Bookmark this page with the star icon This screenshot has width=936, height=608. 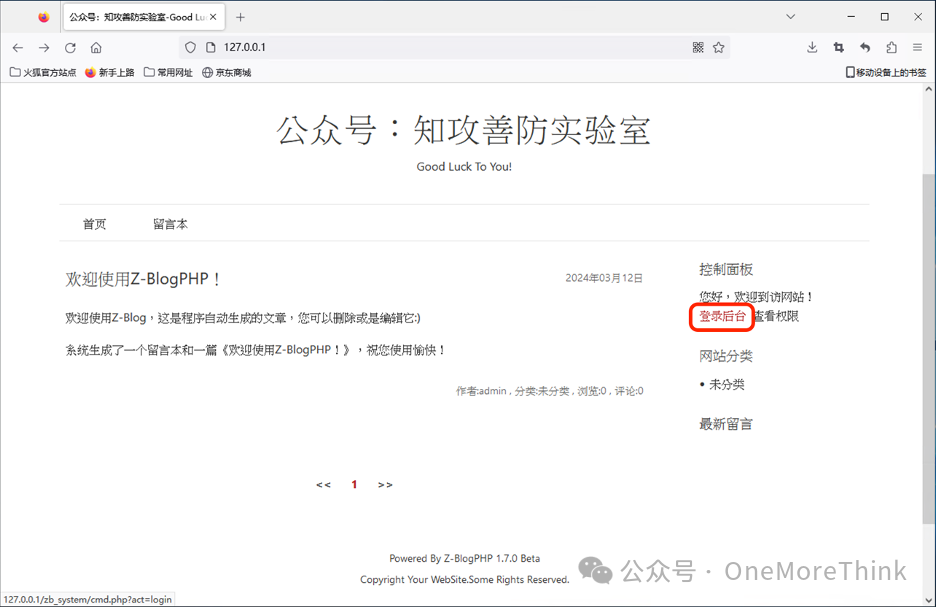point(719,47)
